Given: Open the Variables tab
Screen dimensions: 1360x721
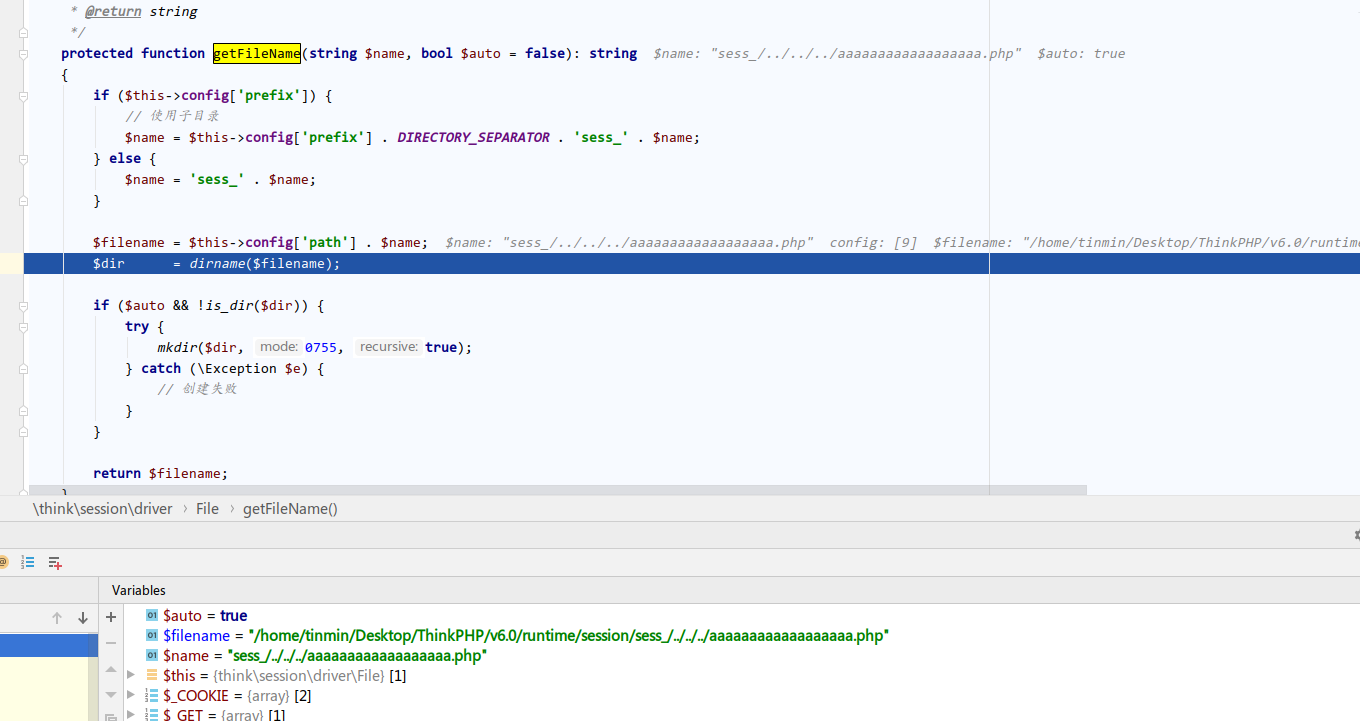Looking at the screenshot, I should (x=139, y=590).
